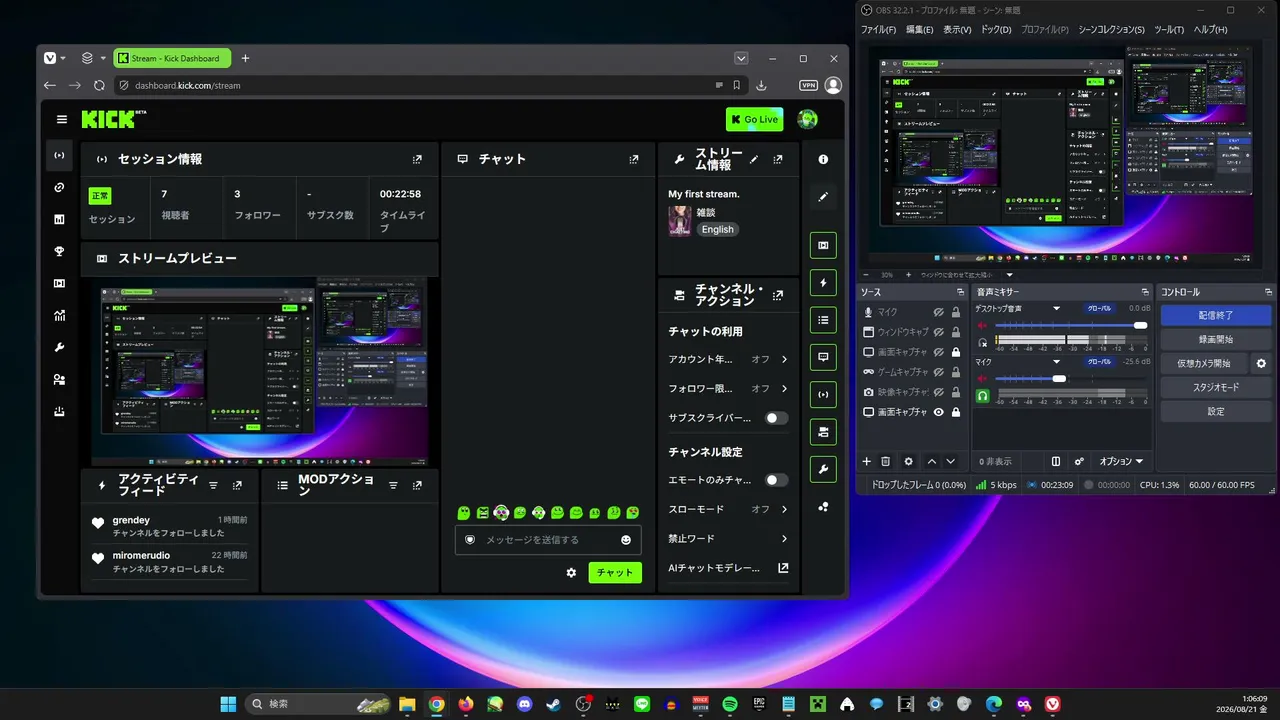Image resolution: width=1280 pixels, height=720 pixels.
Task: Open virtual camera settings gear in OBS
Action: [1261, 364]
